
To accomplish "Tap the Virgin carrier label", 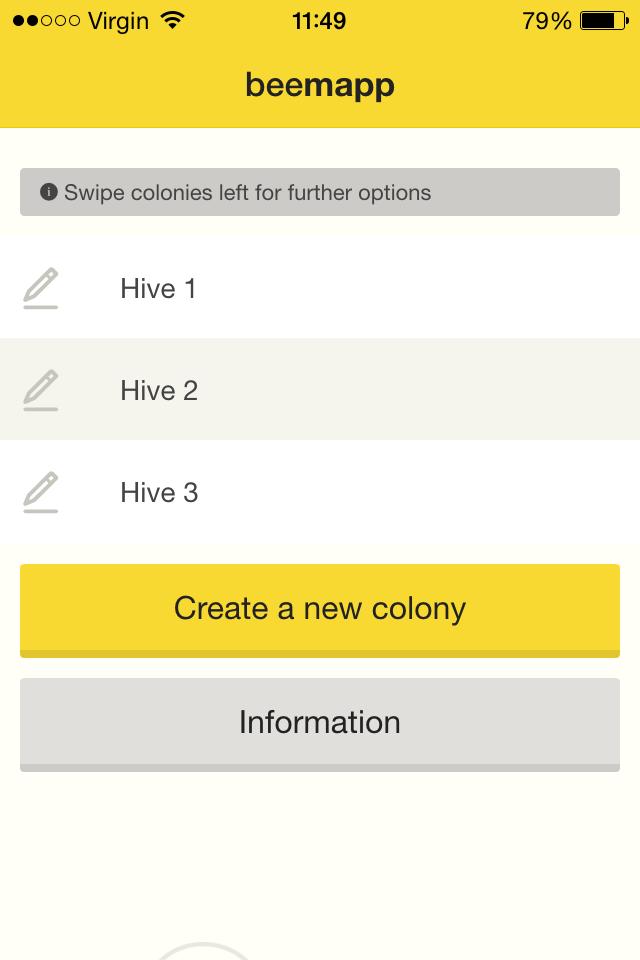I will pyautogui.click(x=118, y=20).
